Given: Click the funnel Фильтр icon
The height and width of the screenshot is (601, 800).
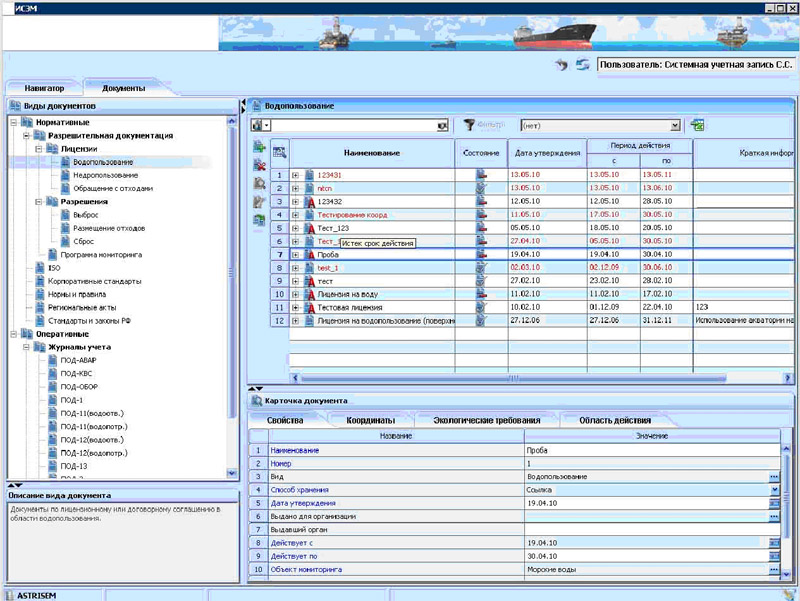Looking at the screenshot, I should (469, 125).
